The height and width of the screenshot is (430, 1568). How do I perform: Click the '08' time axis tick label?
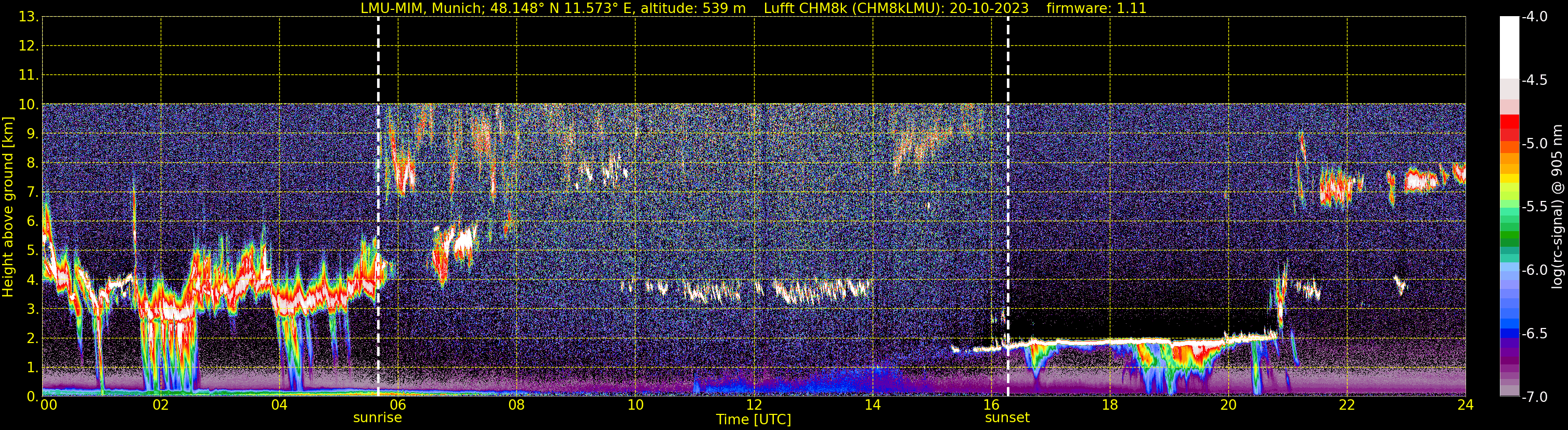coord(517,405)
